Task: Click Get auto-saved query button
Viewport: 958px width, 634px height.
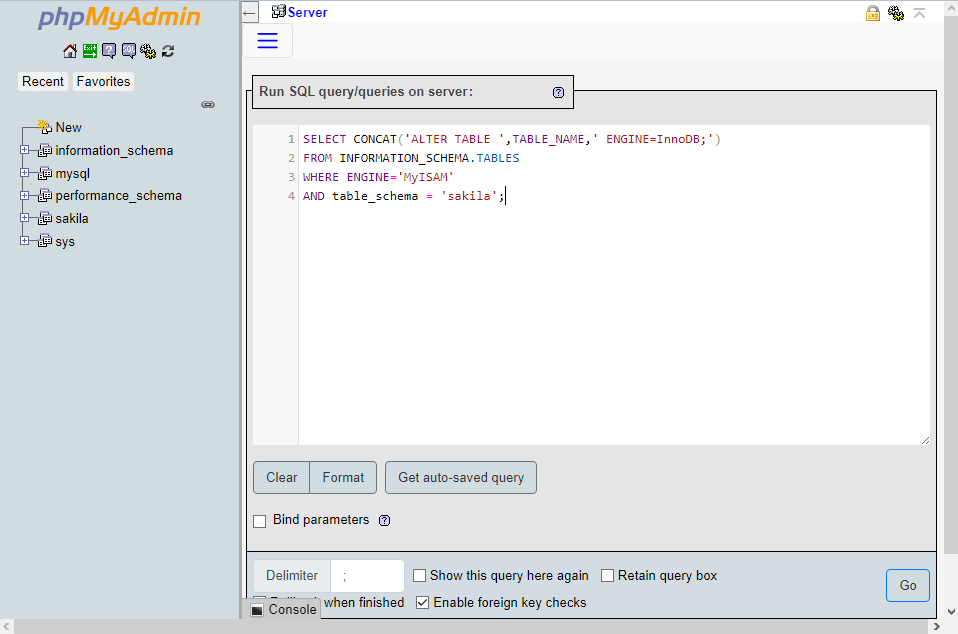Action: point(461,478)
